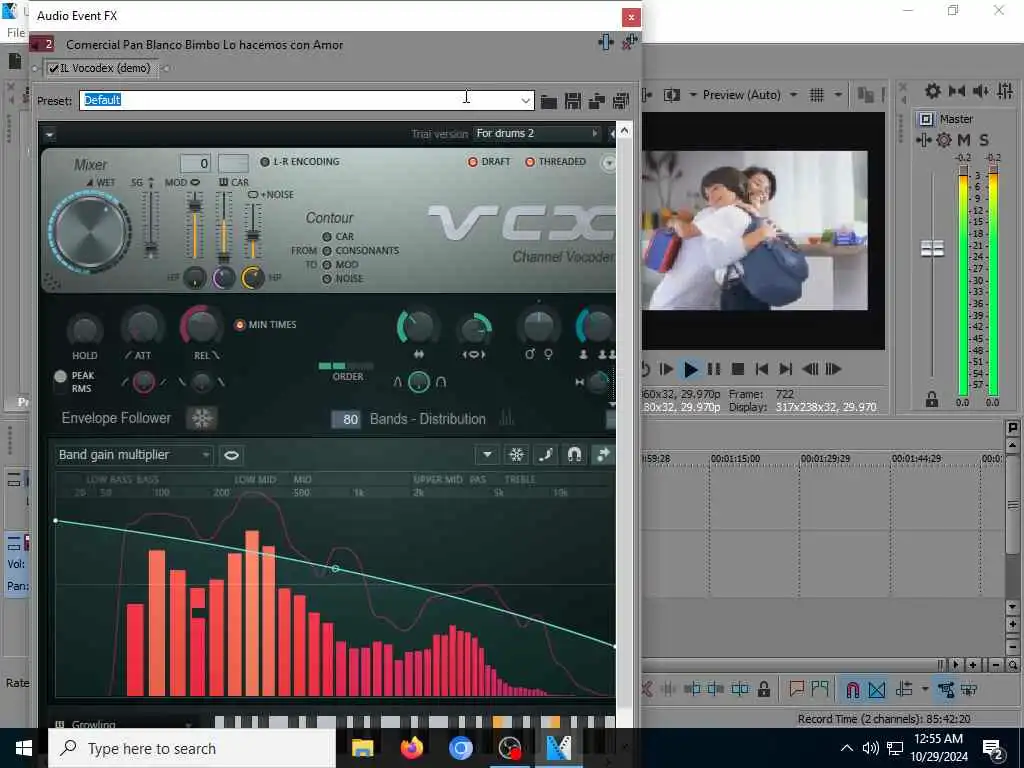Open Firefox from taskbar

point(411,748)
